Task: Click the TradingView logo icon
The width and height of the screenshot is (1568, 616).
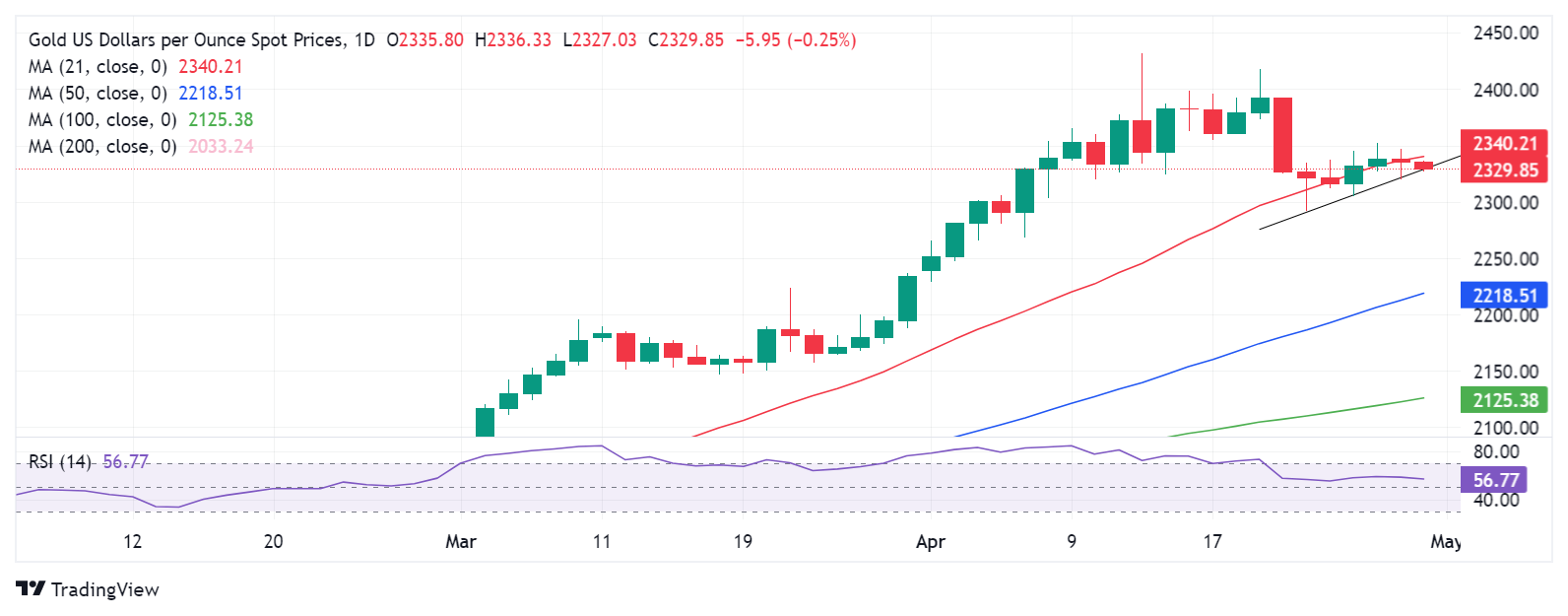Action: 31,588
